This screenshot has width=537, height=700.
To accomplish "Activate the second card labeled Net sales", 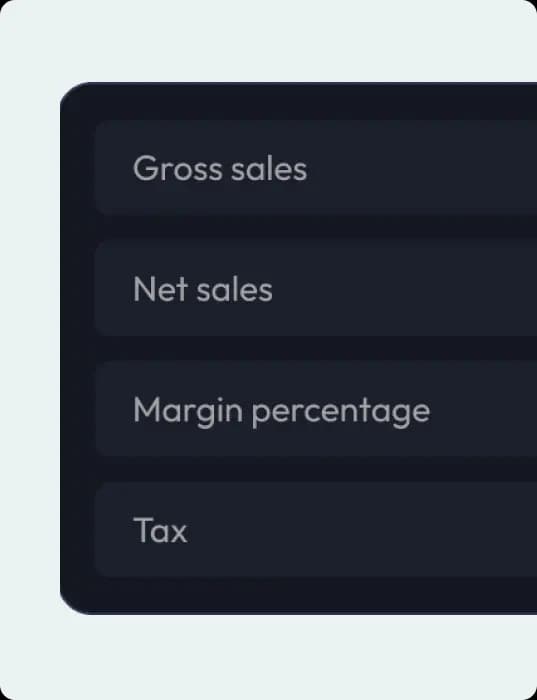I will pos(316,288).
